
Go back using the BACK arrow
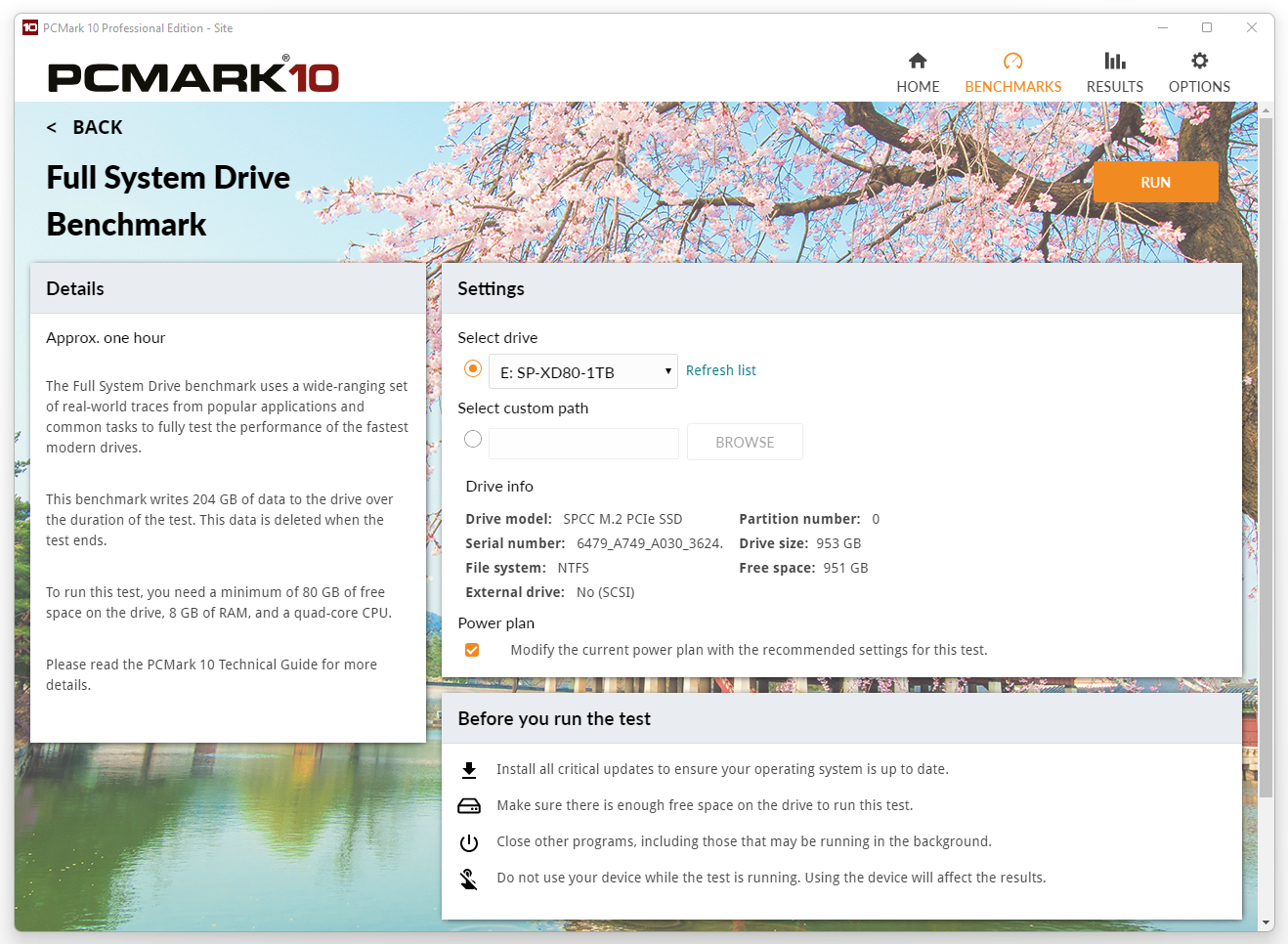coord(84,127)
